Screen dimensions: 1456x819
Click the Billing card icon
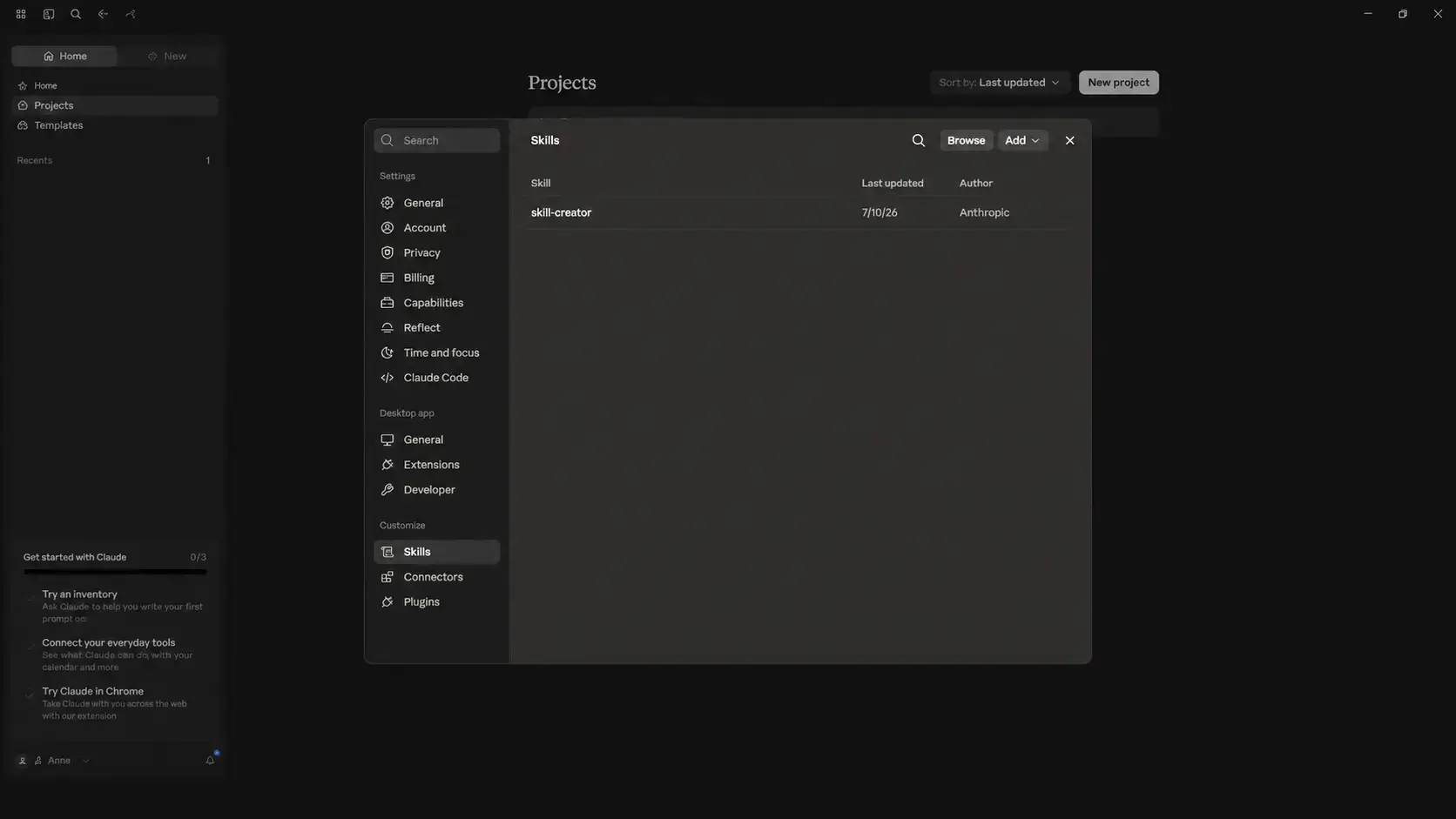(388, 278)
